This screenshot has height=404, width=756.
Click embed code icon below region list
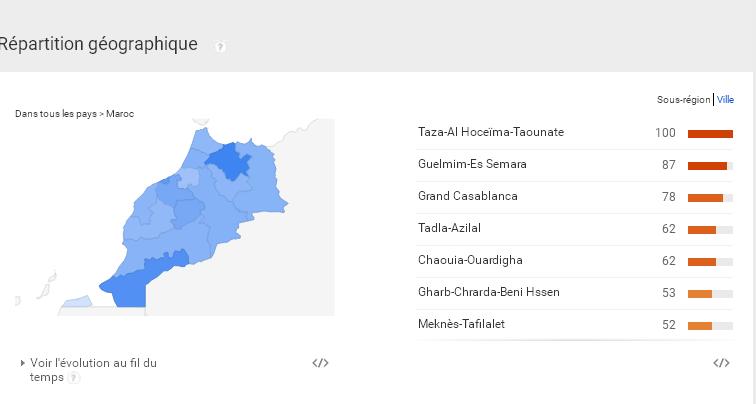tap(721, 363)
